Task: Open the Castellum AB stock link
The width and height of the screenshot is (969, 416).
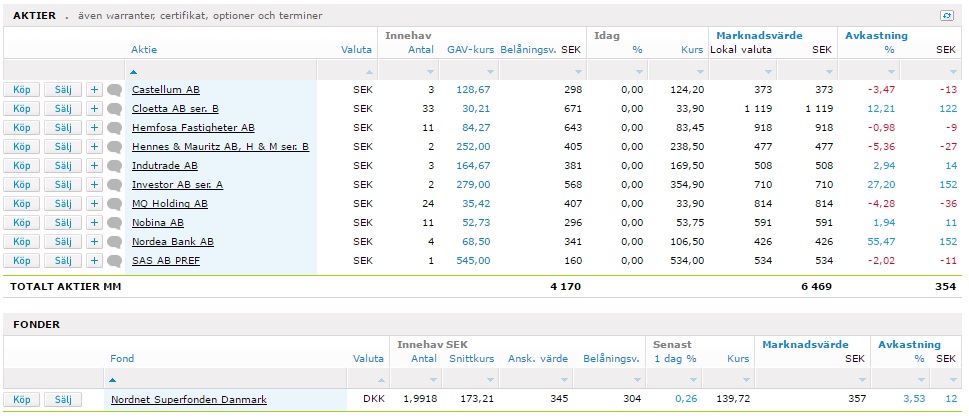Action: 166,90
